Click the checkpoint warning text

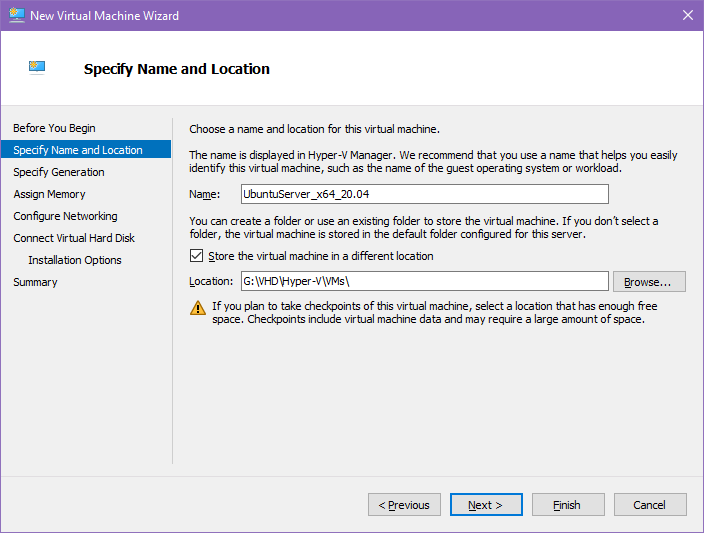[435, 313]
